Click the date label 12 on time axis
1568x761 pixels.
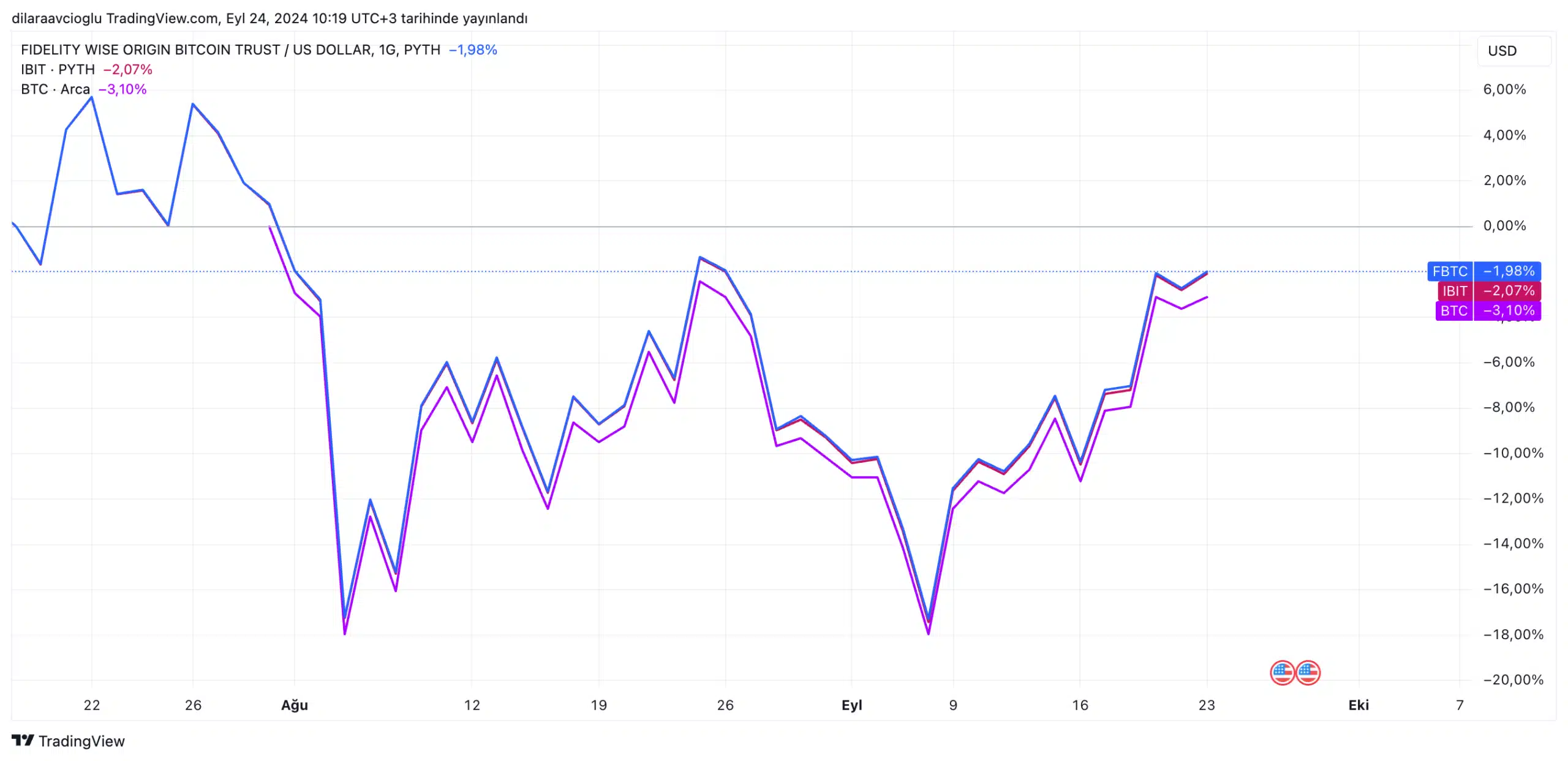pyautogui.click(x=472, y=705)
